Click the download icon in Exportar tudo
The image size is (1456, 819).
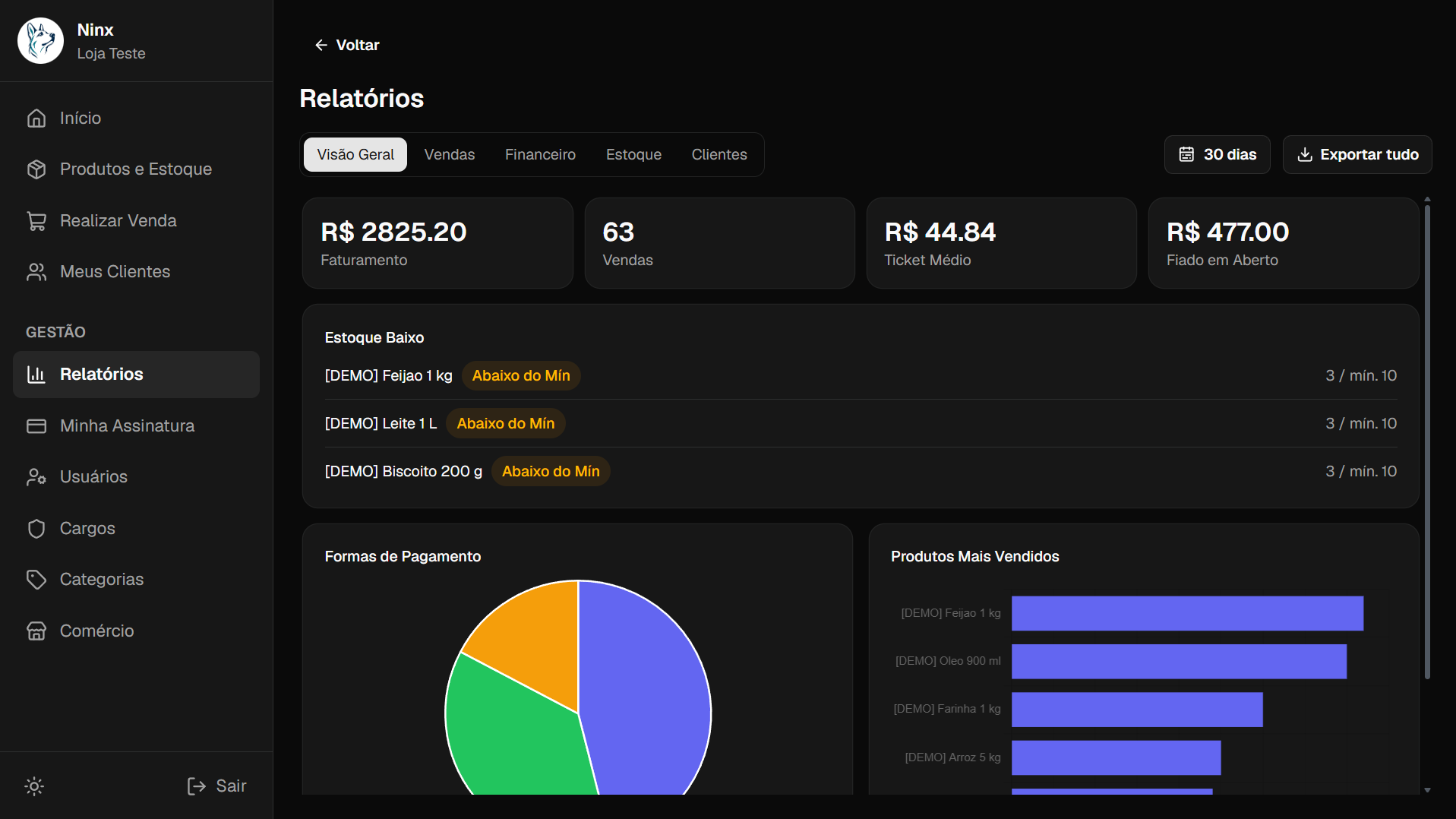[1305, 155]
